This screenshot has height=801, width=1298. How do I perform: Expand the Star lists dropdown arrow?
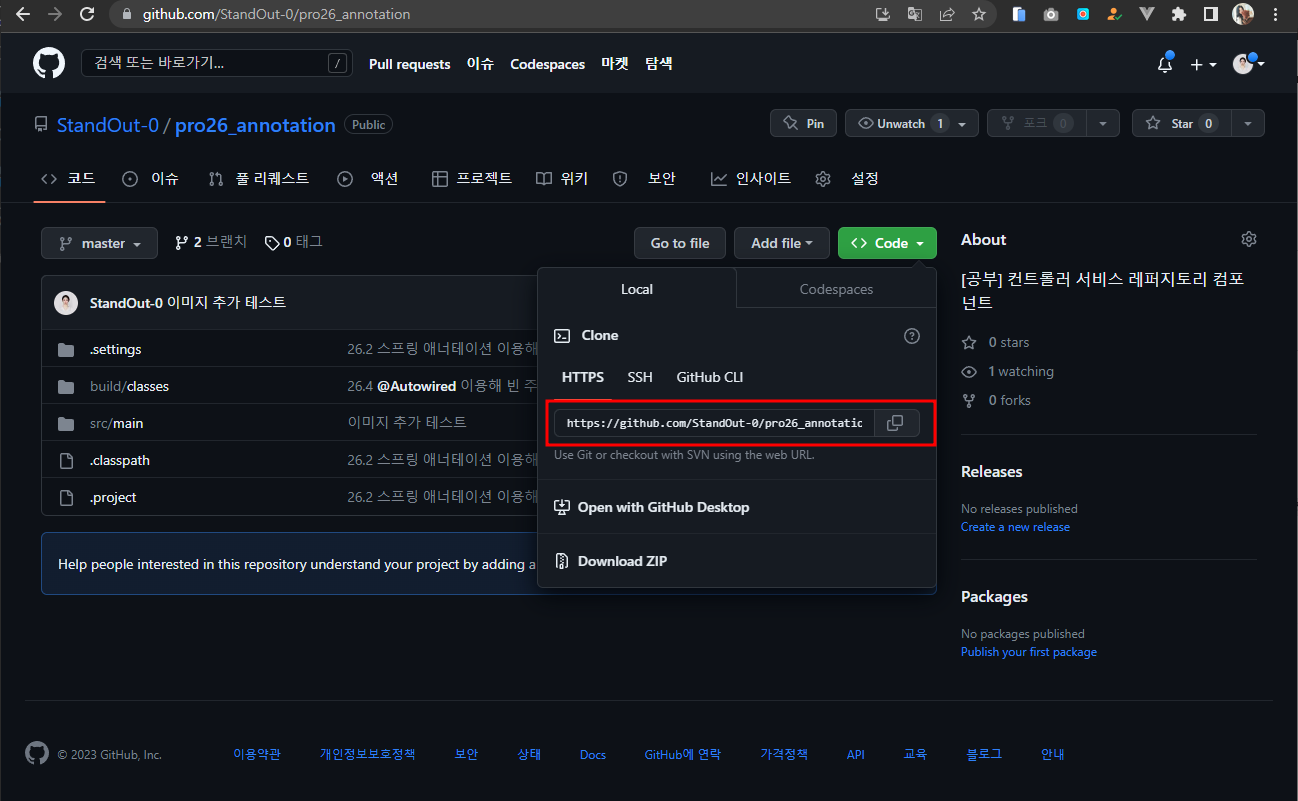coord(1247,123)
